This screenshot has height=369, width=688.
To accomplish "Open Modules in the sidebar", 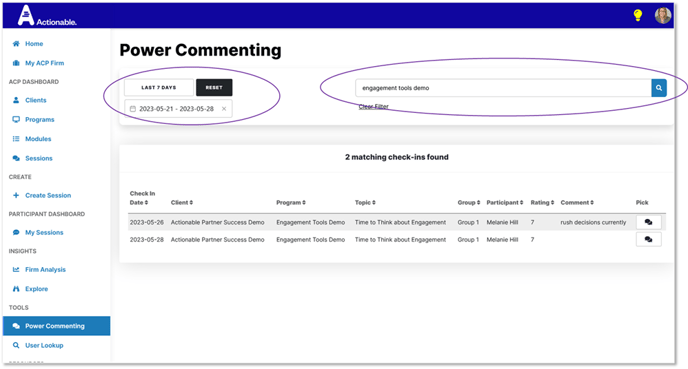I will pos(38,139).
